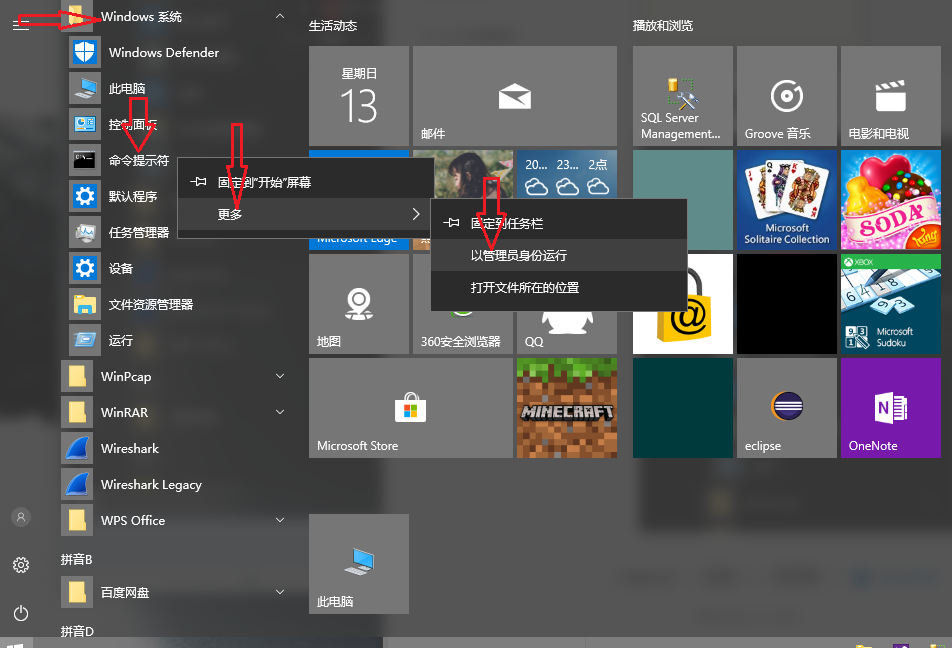
Task: Select 固定到"开始"屏幕 in context menu
Action: 305,182
